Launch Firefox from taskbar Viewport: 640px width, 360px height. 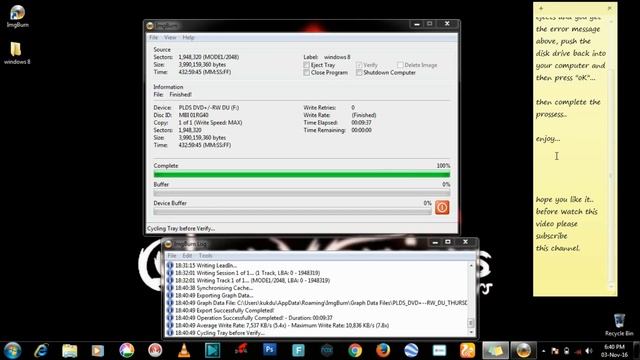click(x=383, y=350)
